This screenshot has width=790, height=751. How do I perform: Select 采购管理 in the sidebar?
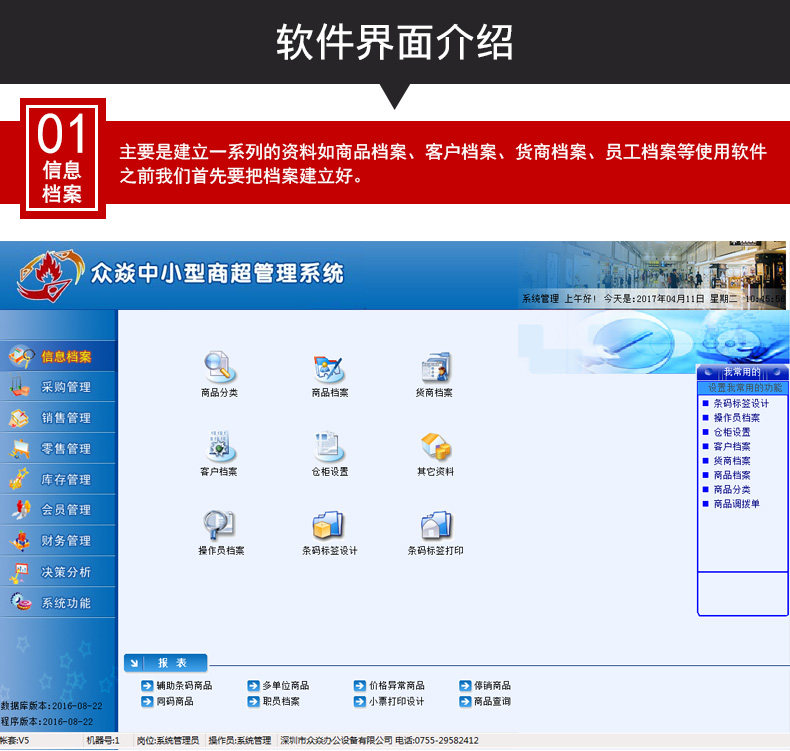pos(58,387)
